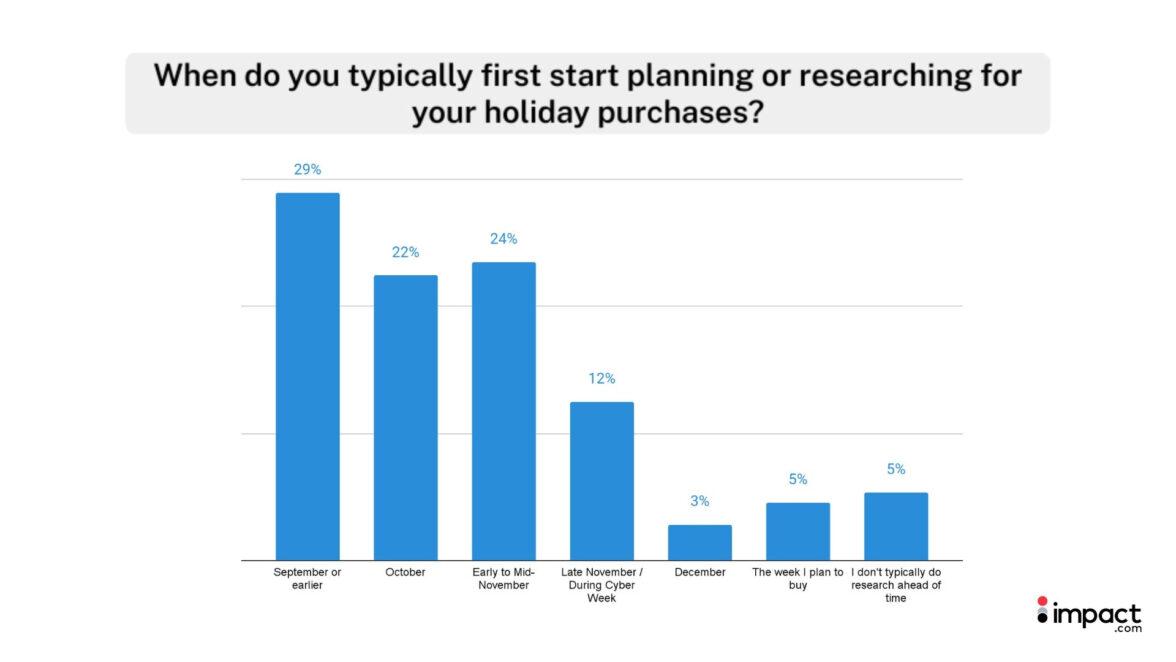Viewport: 1176px width, 662px height.
Task: Select the 24% data label
Action: [x=503, y=239]
